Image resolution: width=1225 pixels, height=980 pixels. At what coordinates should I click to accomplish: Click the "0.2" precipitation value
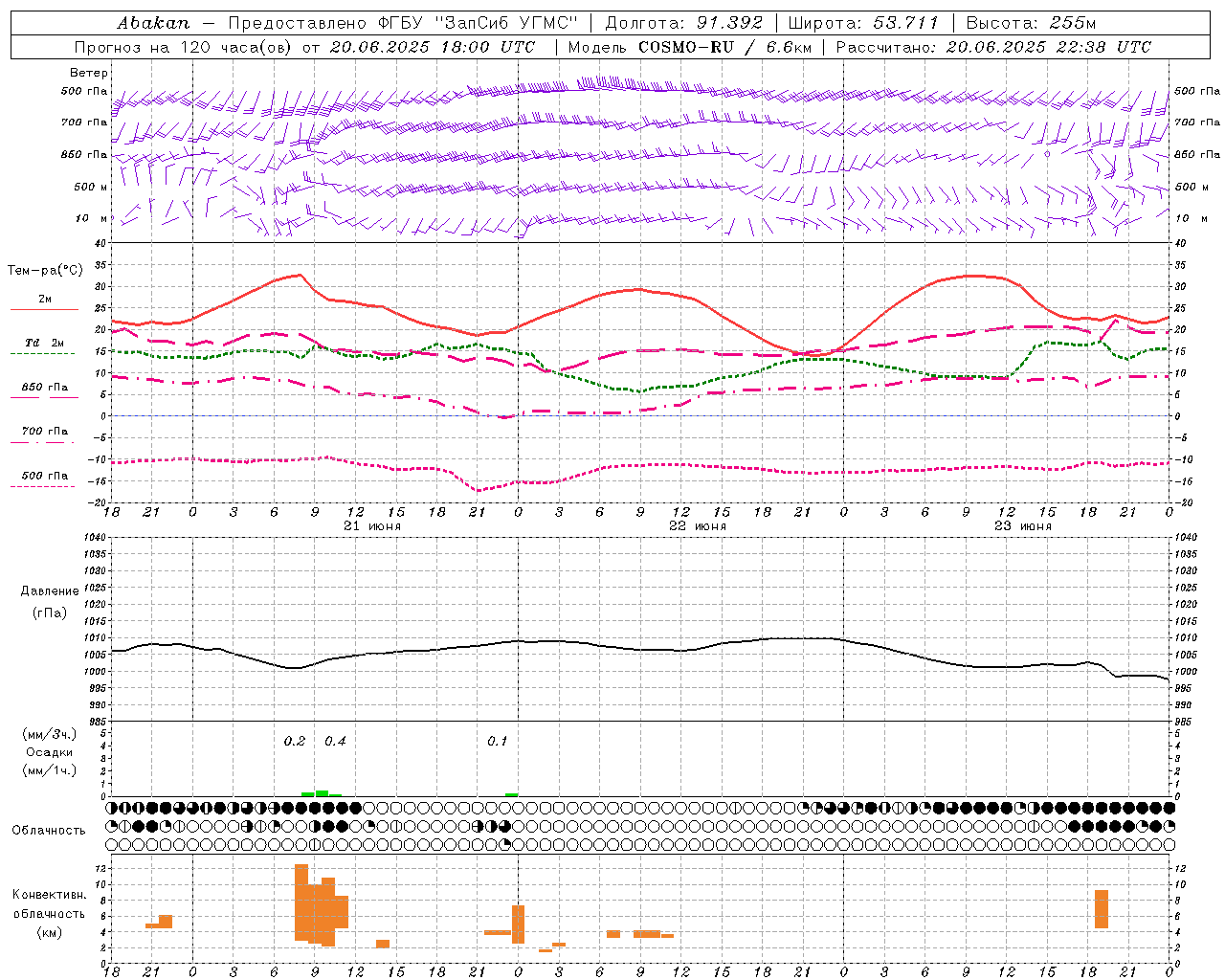(295, 742)
